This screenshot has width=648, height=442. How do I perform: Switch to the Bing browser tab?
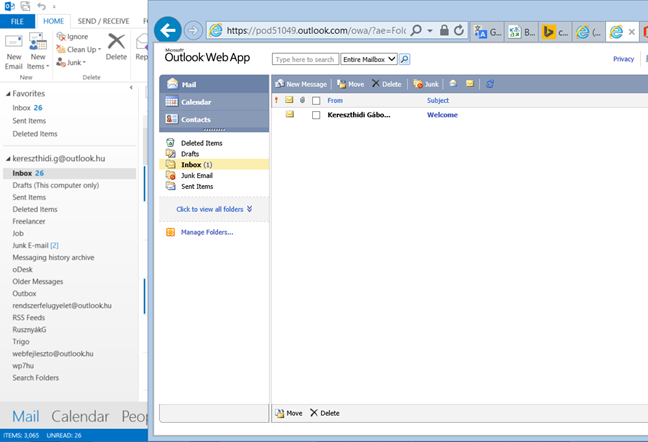pos(556,32)
